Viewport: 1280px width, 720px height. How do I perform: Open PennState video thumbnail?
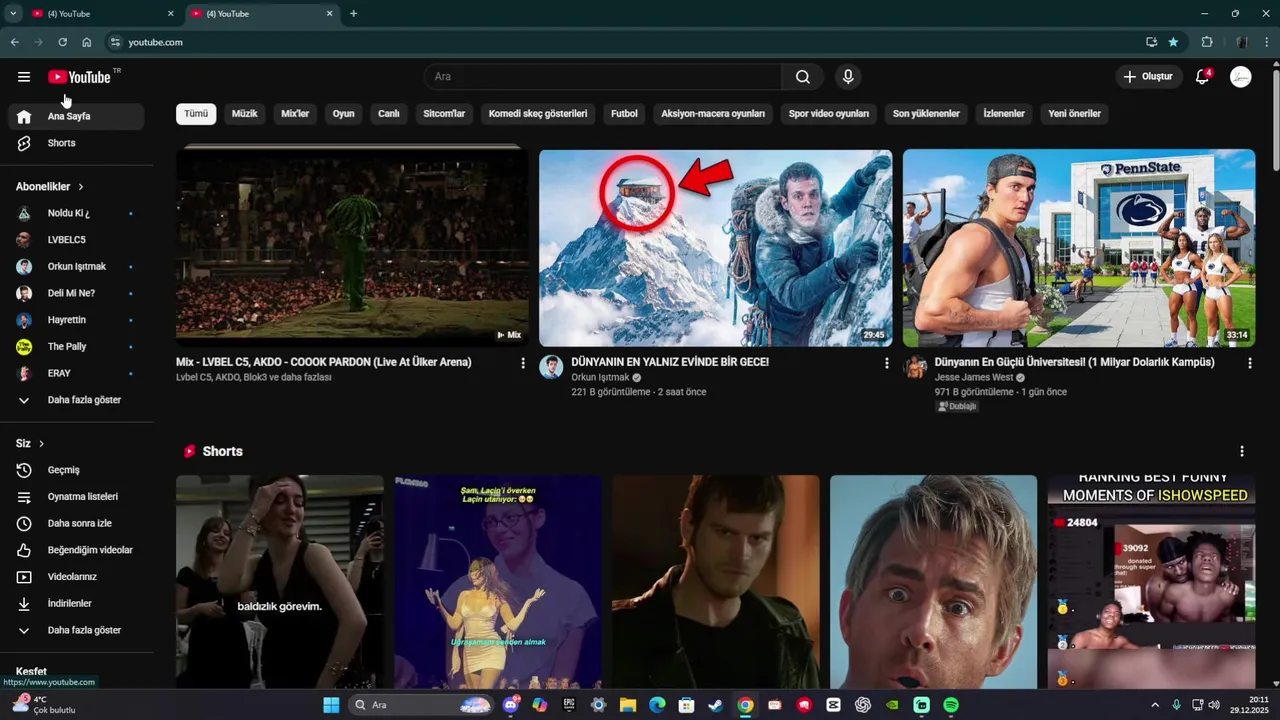tap(1079, 248)
